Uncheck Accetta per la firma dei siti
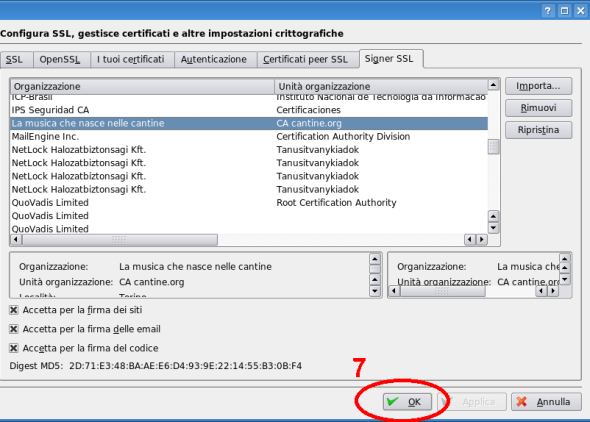This screenshot has width=590, height=422. [14, 310]
